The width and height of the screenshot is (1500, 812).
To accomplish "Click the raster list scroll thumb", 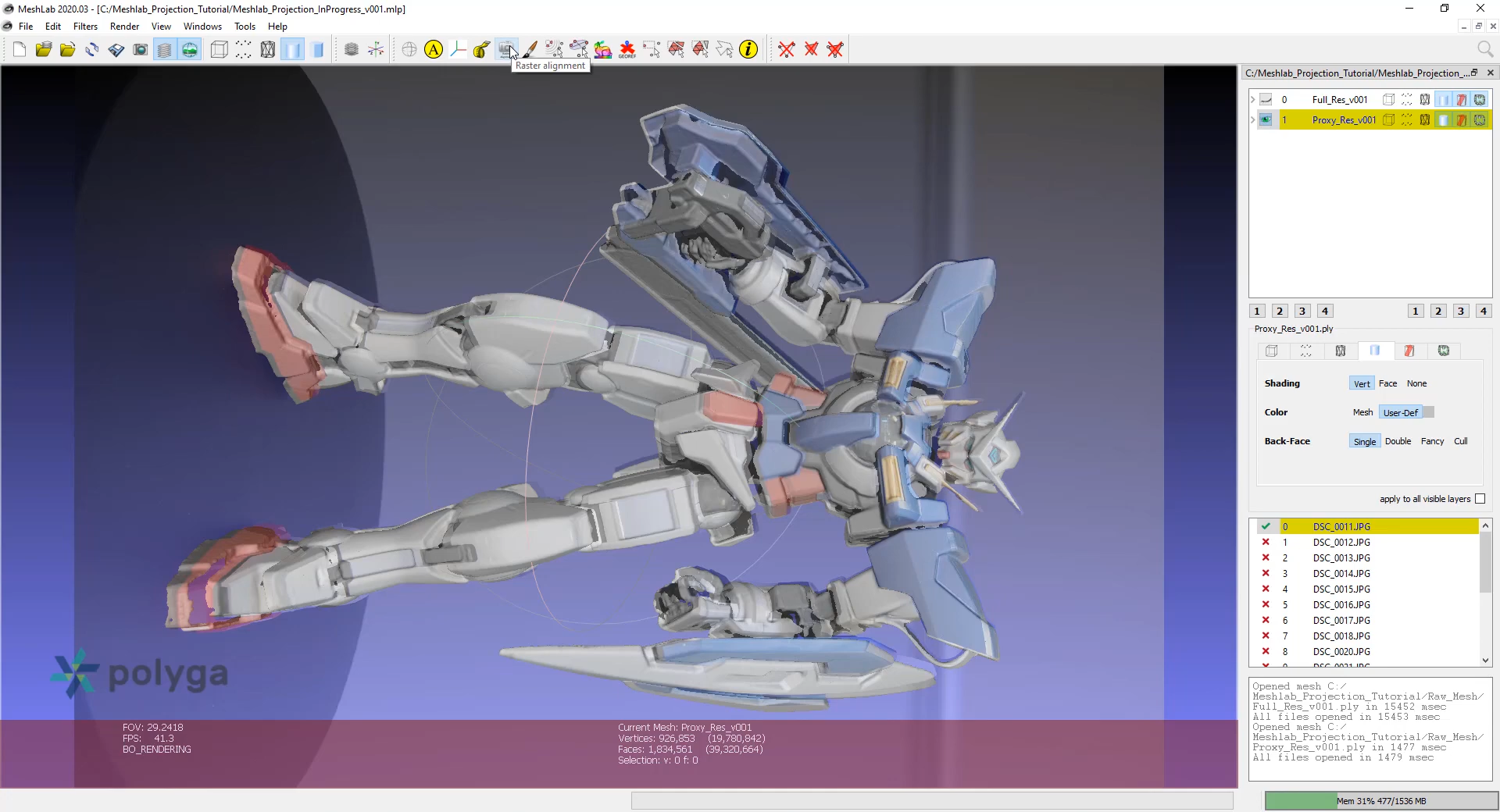I will point(1485,562).
